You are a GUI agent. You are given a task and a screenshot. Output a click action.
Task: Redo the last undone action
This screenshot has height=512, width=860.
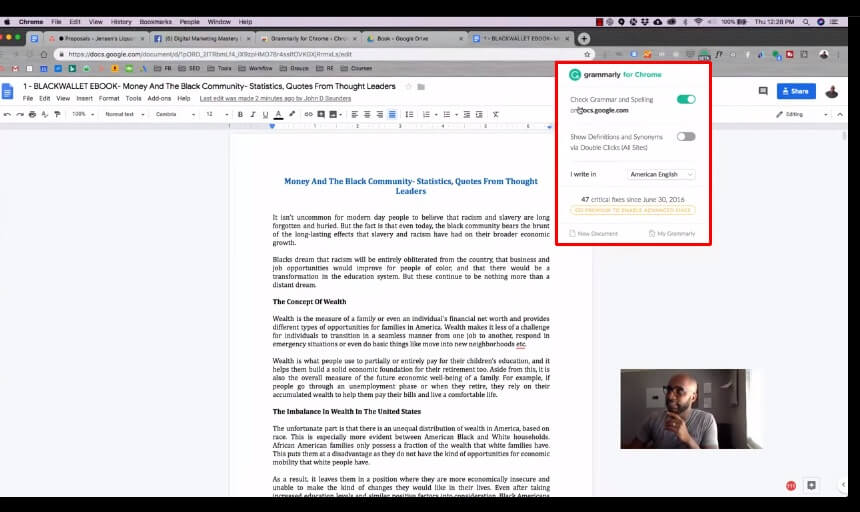[x=20, y=115]
